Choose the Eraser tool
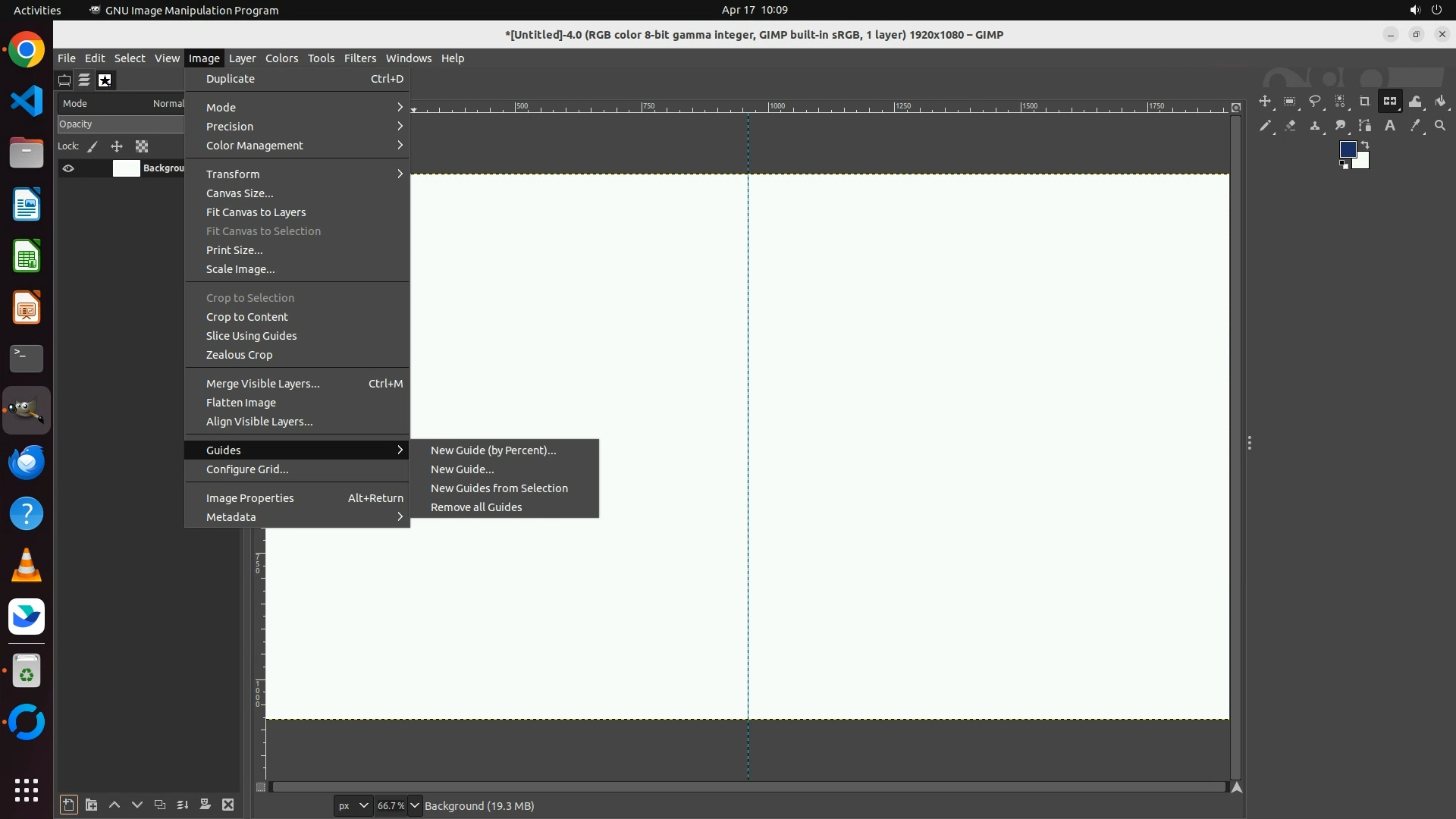Image resolution: width=1456 pixels, height=819 pixels. (x=1290, y=126)
